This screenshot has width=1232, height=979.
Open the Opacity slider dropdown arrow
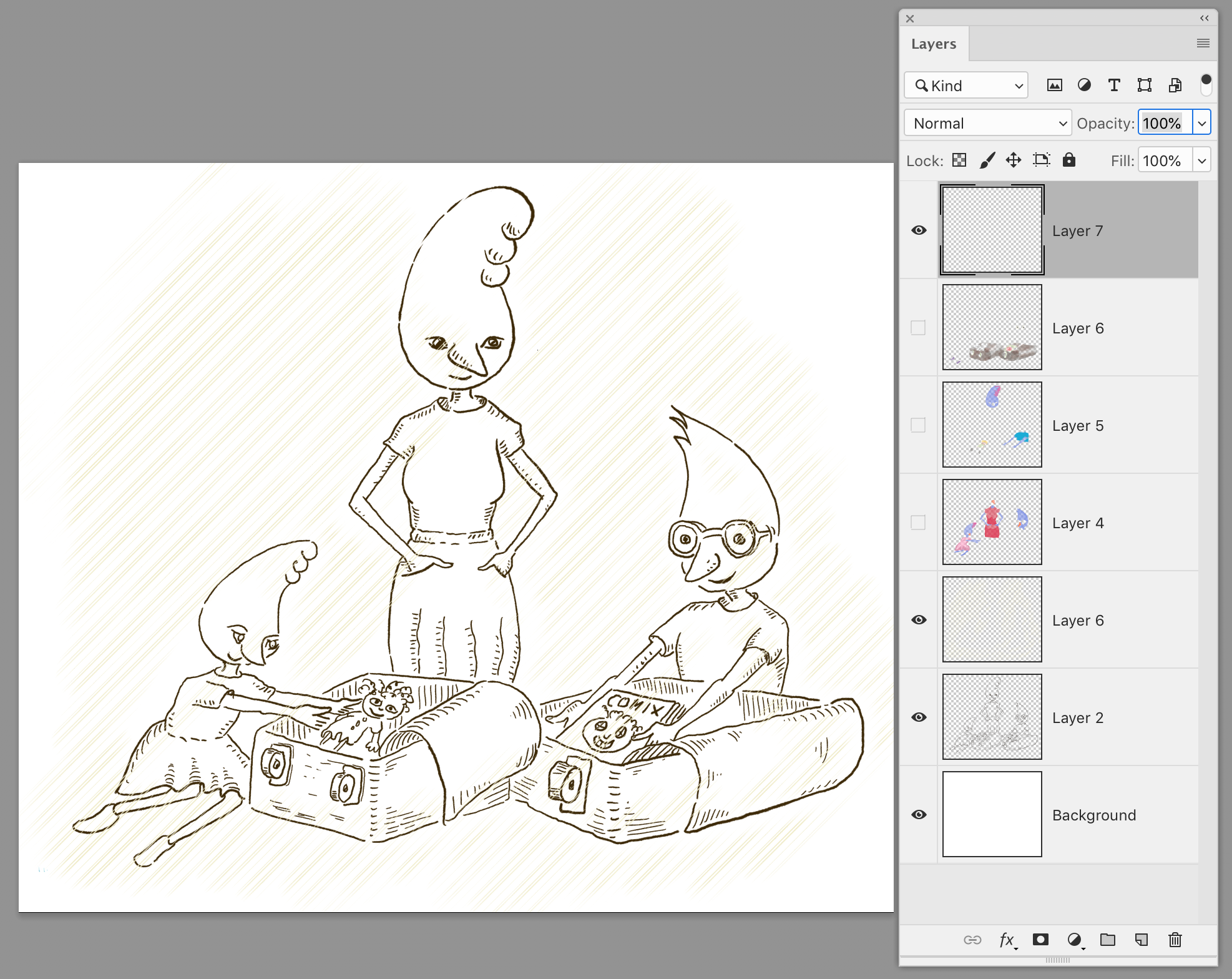(1202, 123)
